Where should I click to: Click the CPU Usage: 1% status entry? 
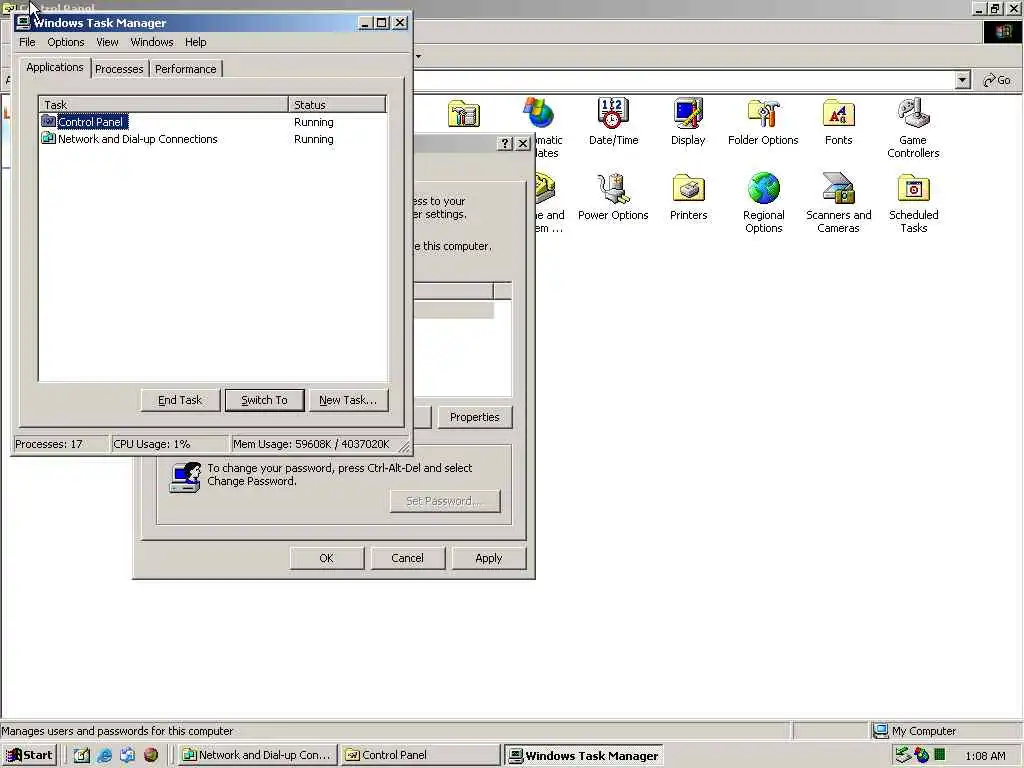[170, 444]
